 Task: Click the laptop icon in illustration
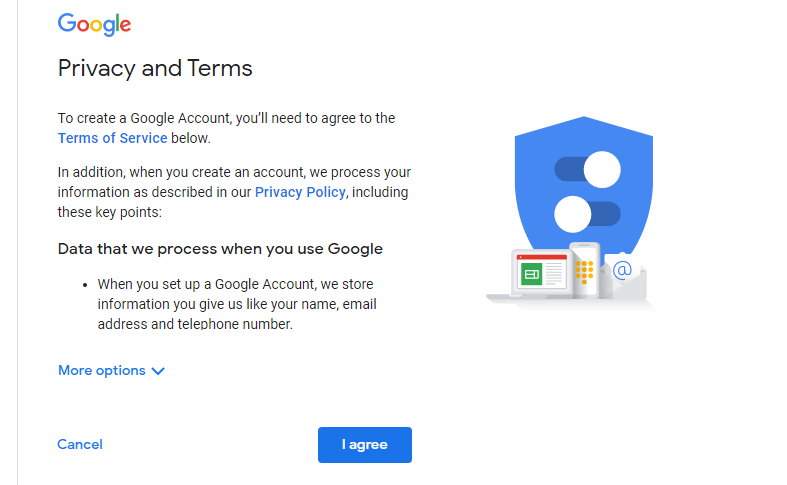532,275
